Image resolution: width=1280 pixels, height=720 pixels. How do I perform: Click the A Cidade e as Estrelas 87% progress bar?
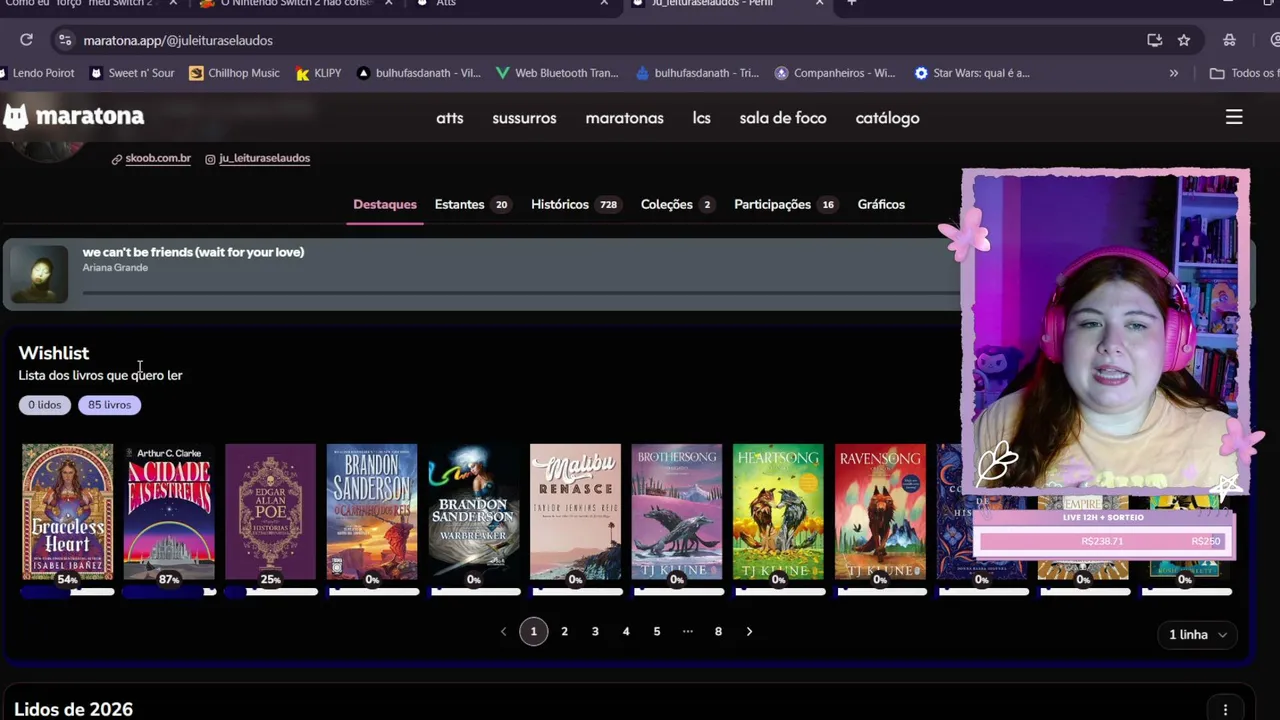click(169, 592)
